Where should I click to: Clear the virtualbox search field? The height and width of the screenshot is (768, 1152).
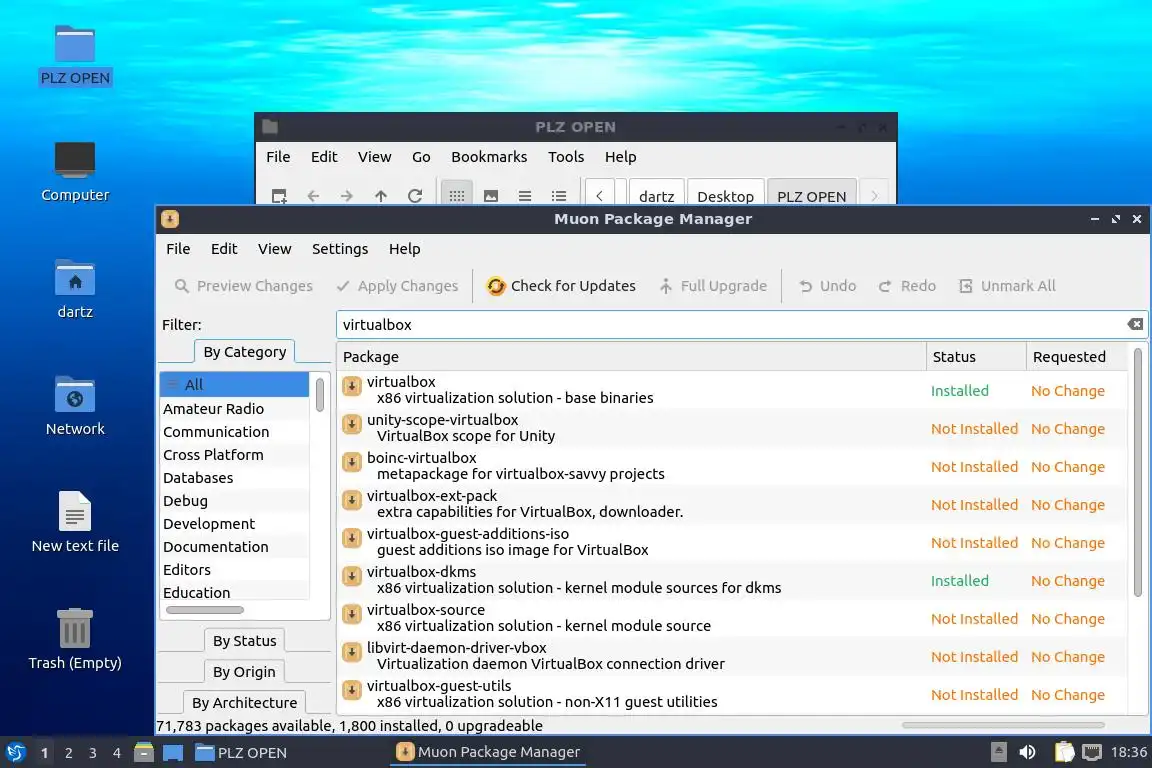tap(1135, 324)
